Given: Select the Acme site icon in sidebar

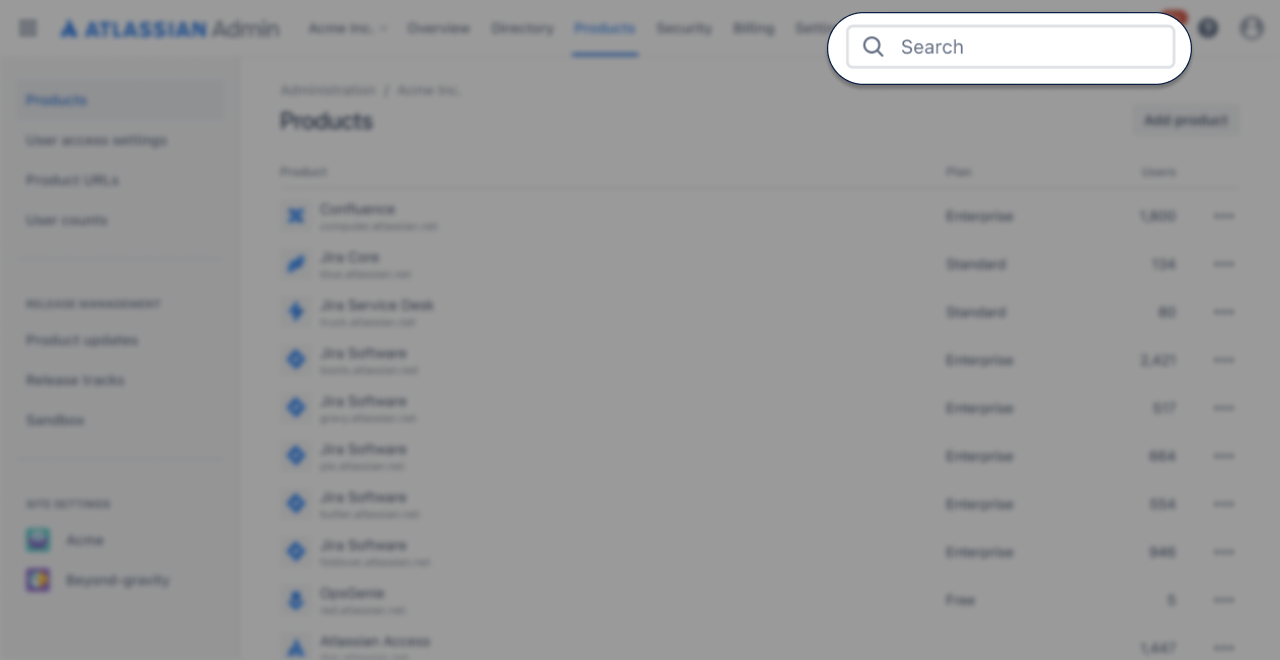Looking at the screenshot, I should 38,540.
